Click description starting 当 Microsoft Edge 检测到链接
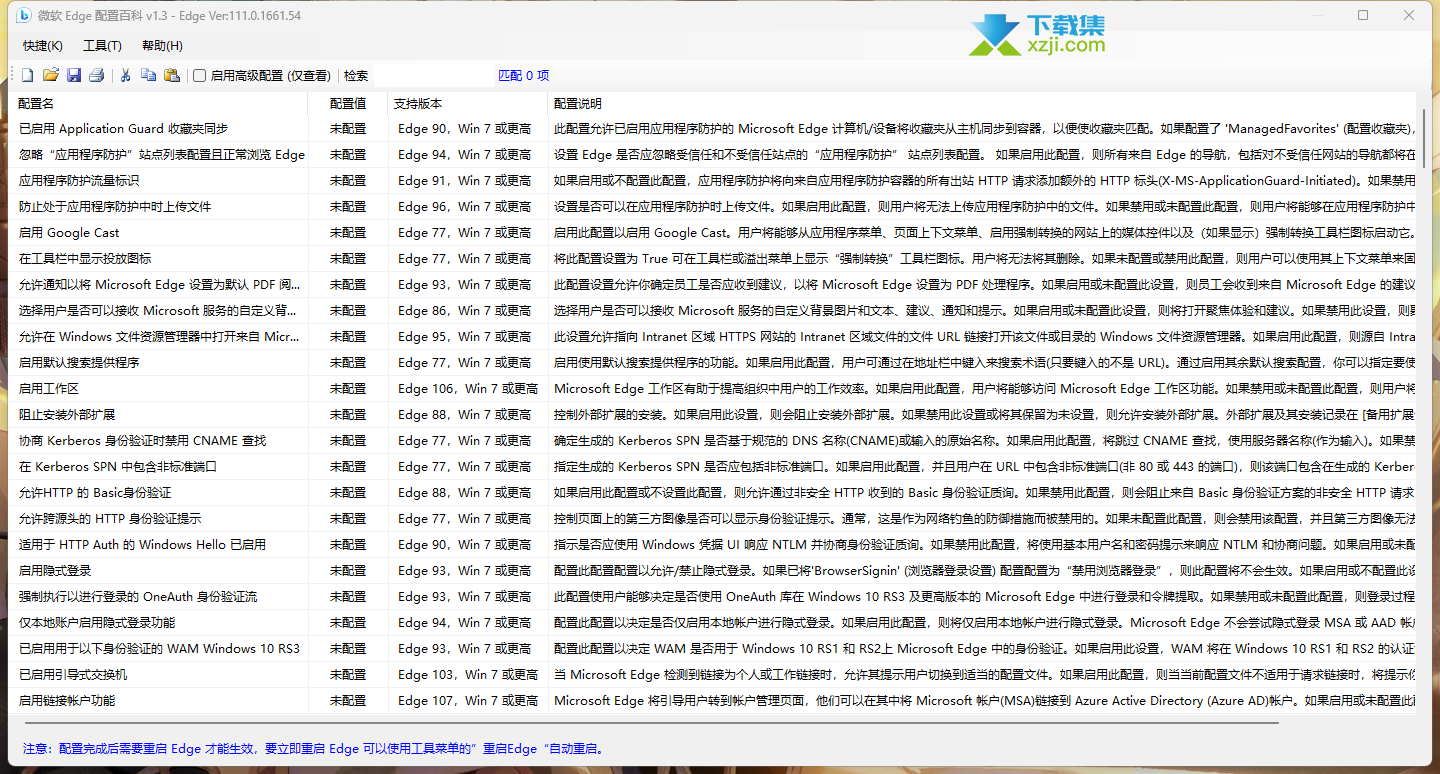The image size is (1440, 774). [984, 674]
